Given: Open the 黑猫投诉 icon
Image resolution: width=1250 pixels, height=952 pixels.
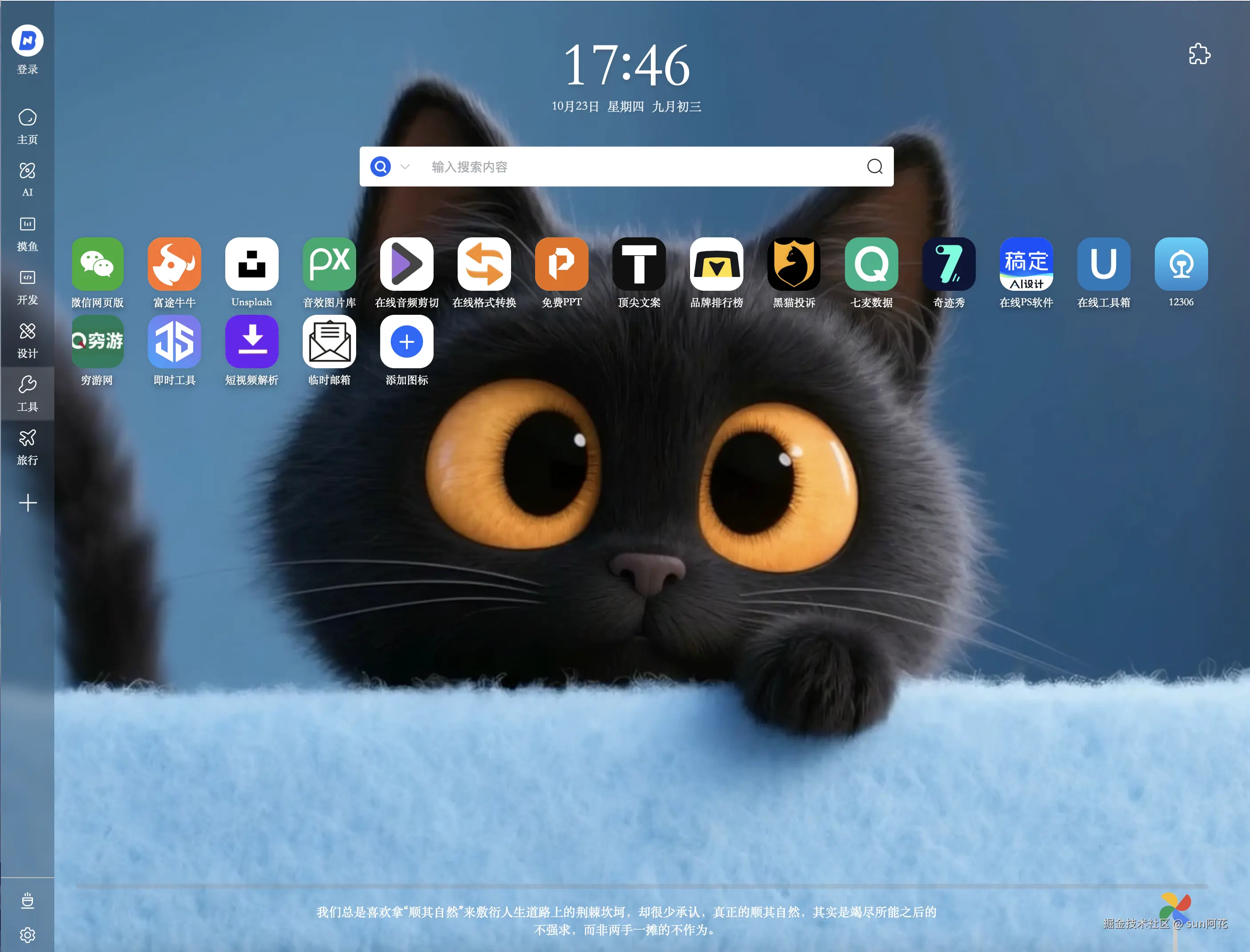Looking at the screenshot, I should (x=794, y=264).
